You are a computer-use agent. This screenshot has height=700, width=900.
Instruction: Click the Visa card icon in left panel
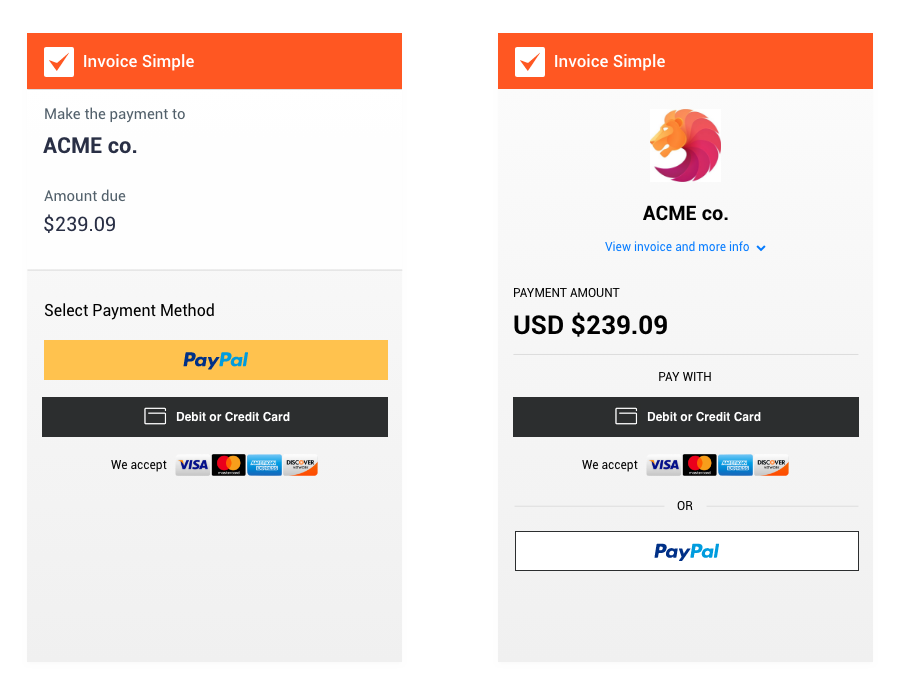[x=193, y=465]
